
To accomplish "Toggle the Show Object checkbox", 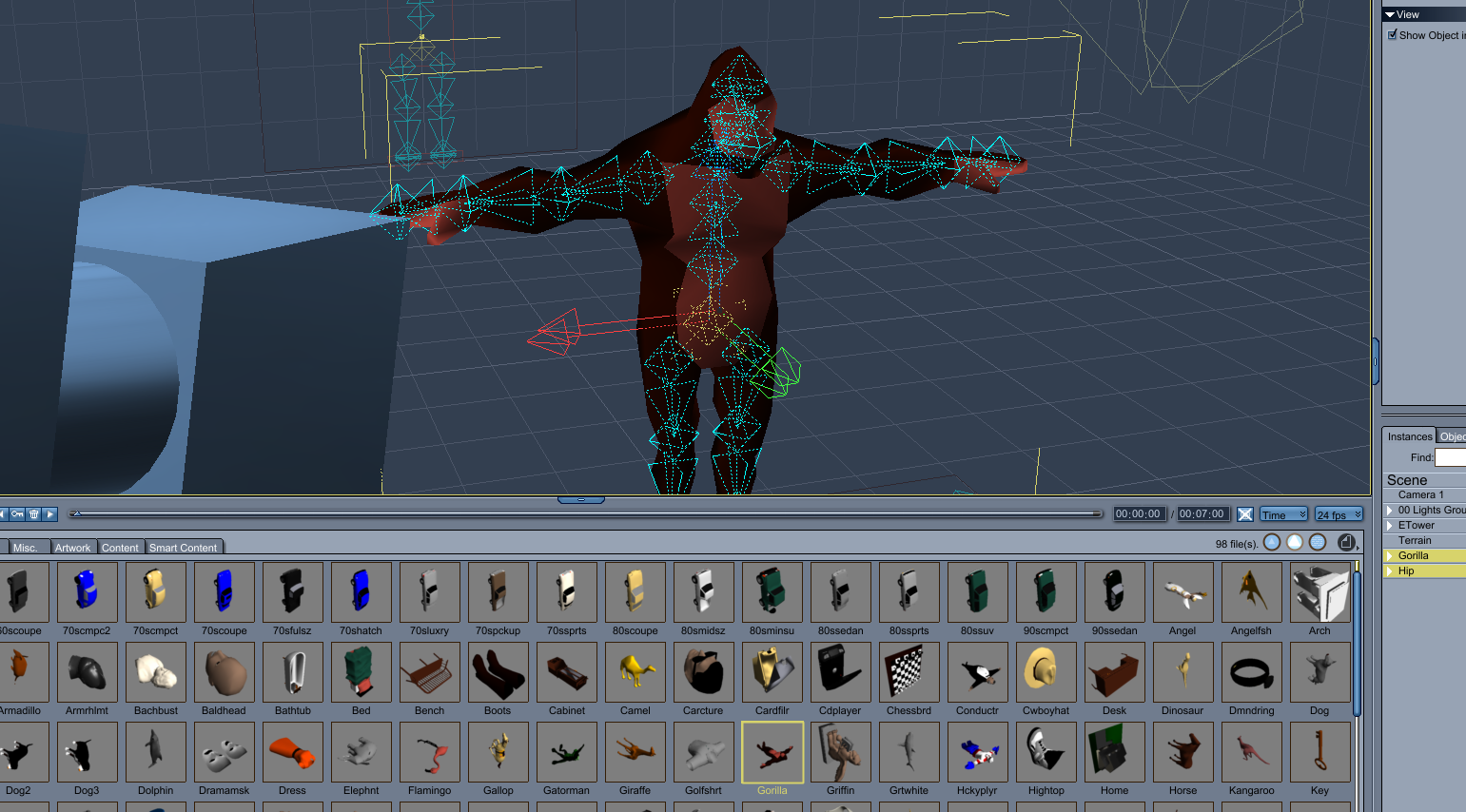I will click(1393, 35).
